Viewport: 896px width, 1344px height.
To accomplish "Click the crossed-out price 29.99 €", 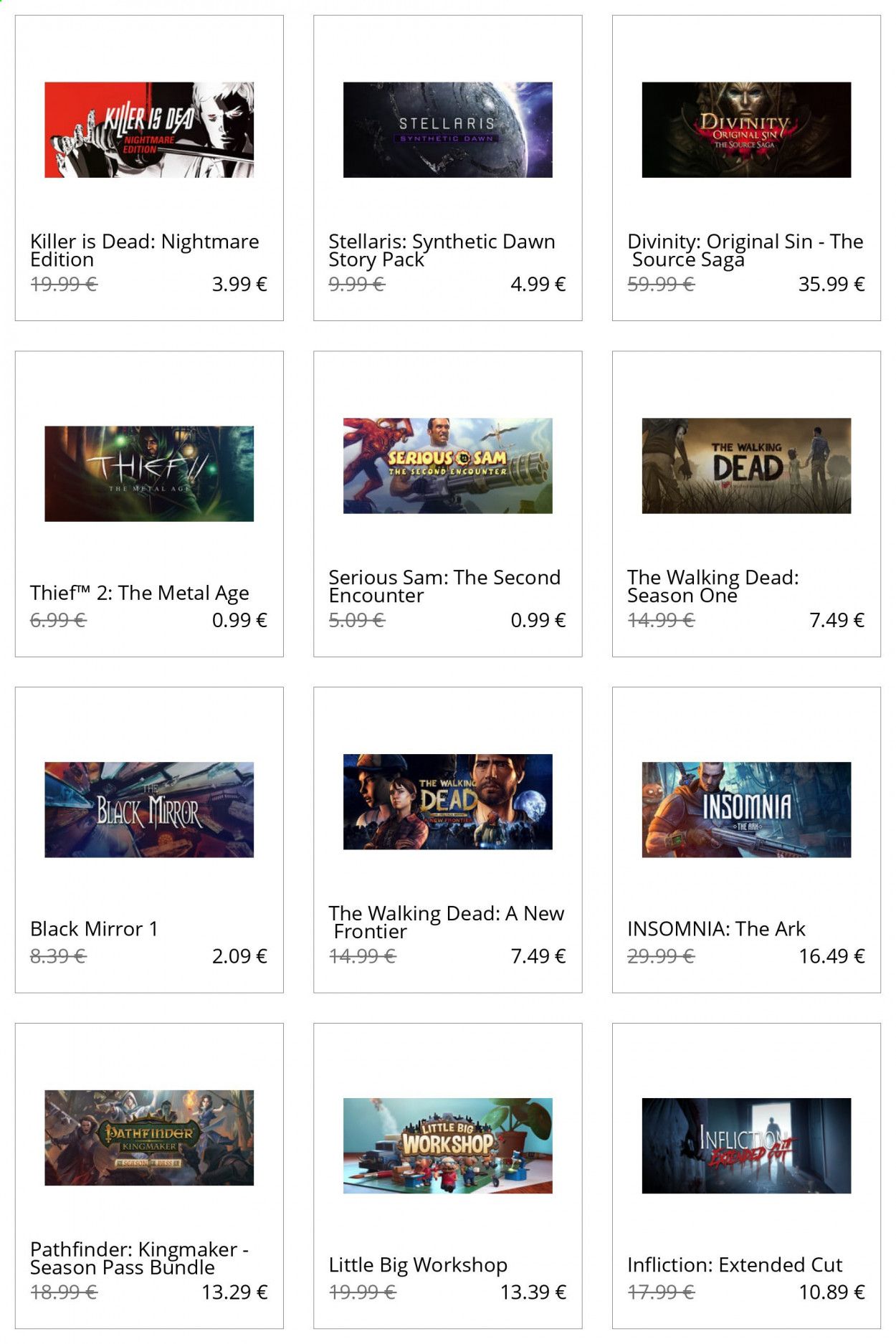I will 661,956.
